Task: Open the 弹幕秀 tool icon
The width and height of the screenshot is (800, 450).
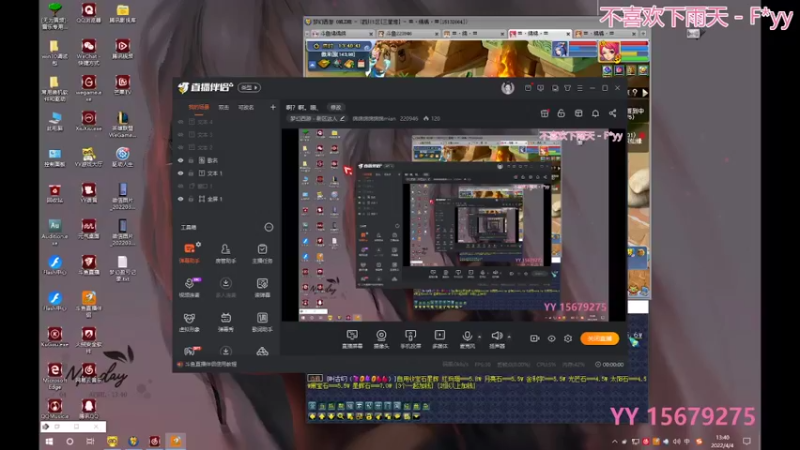Action: click(x=226, y=322)
